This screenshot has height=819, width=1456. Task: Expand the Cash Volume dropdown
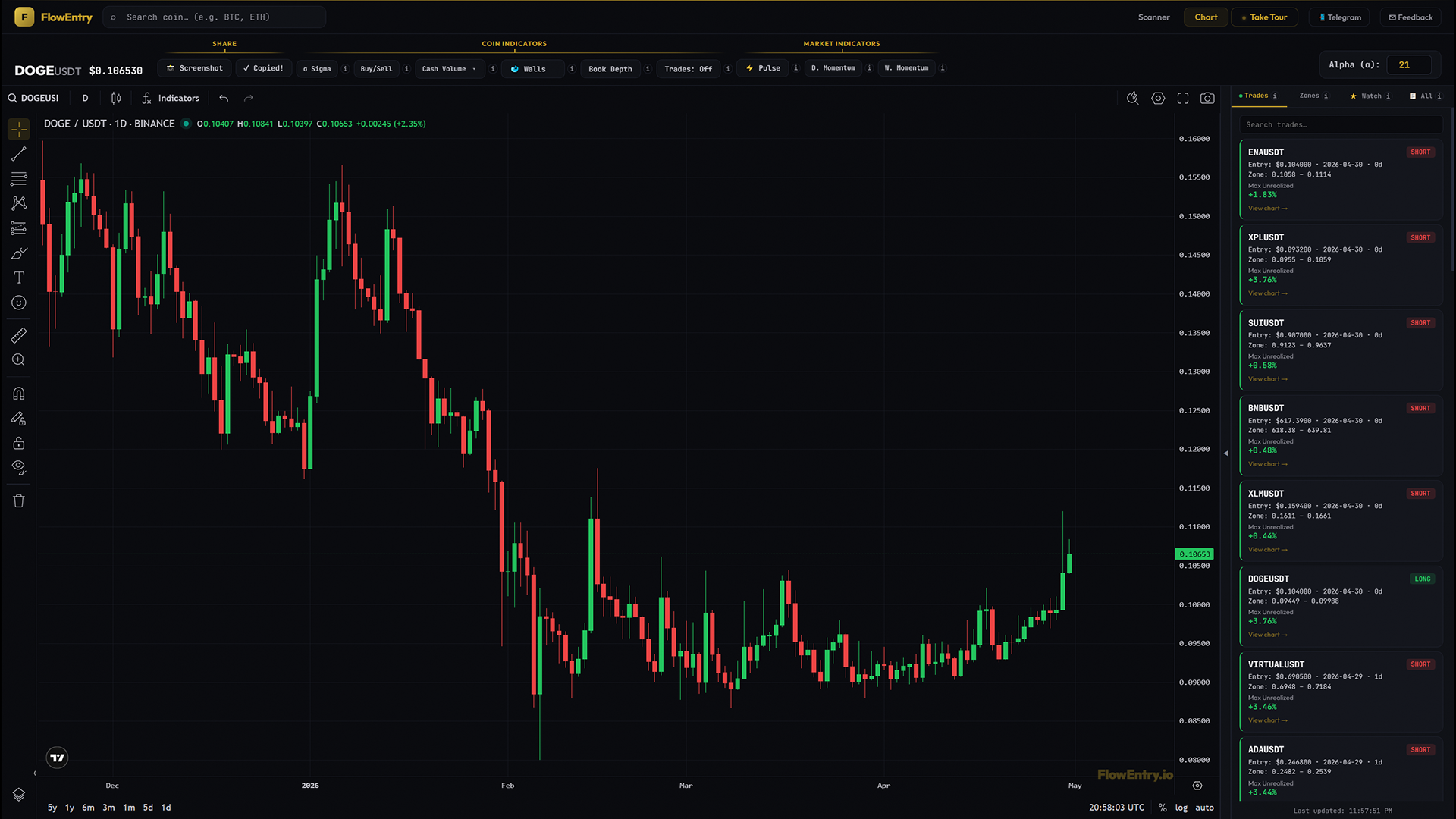(450, 69)
